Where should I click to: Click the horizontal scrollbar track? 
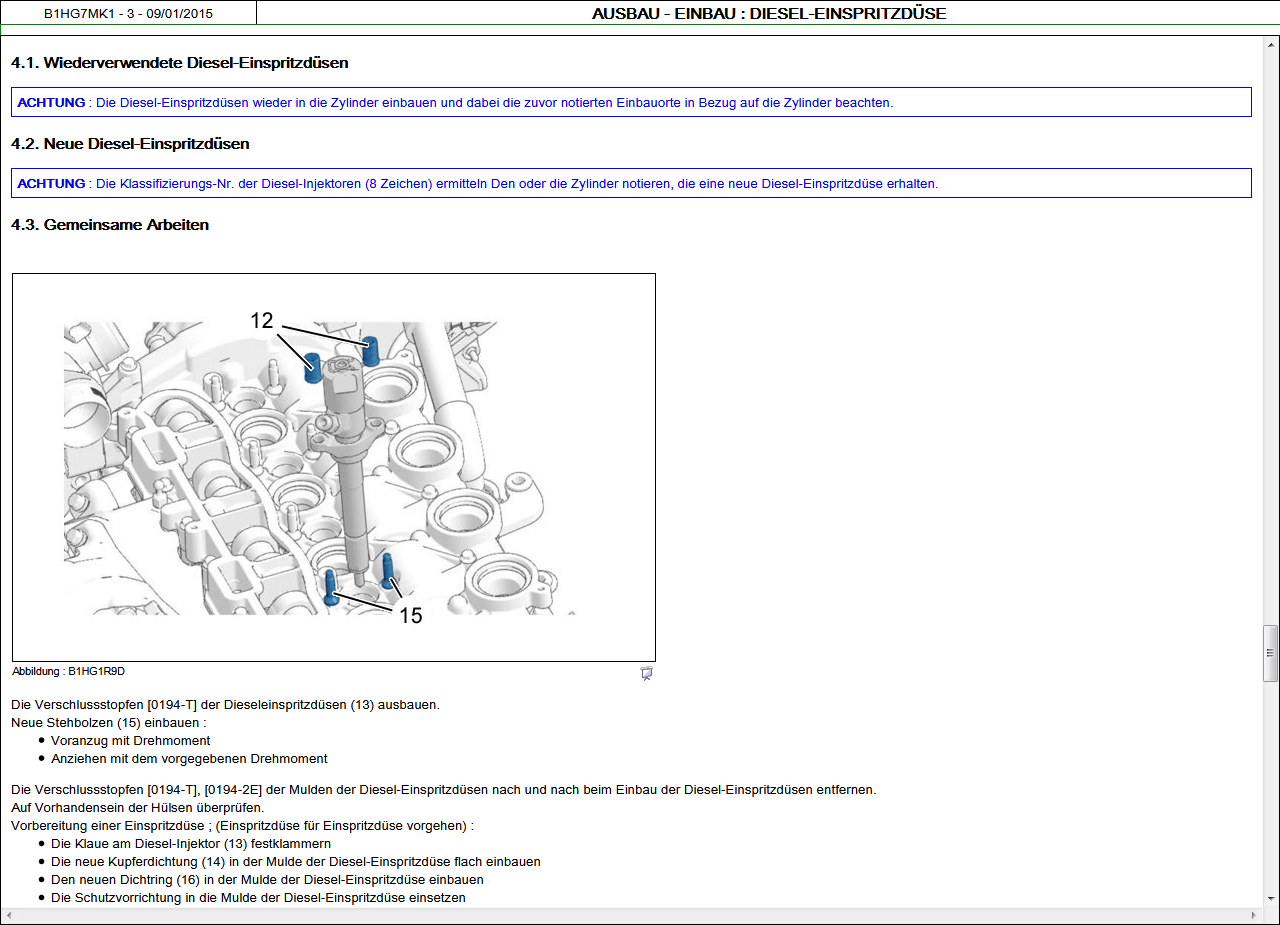[630, 915]
